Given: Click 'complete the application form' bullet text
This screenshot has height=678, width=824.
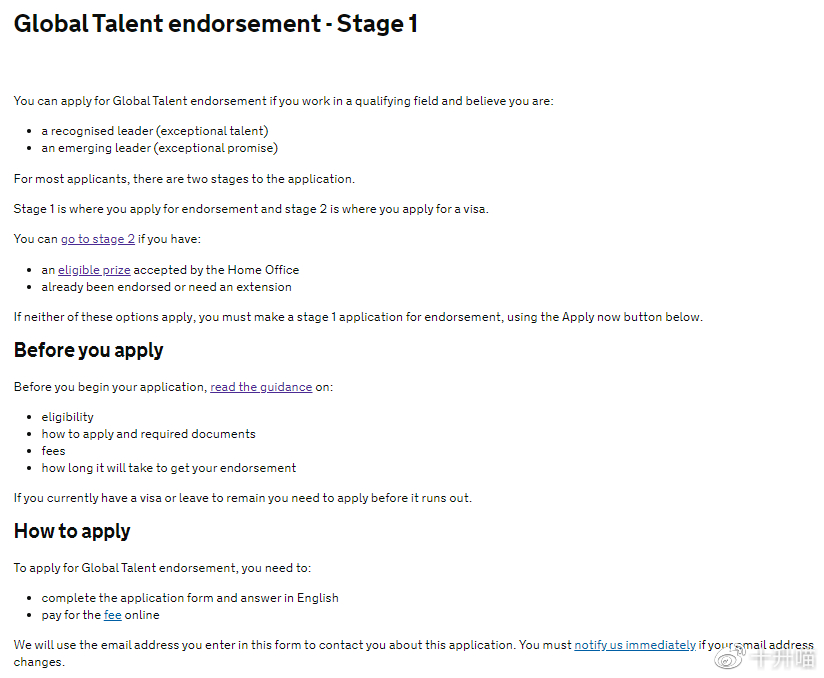Looking at the screenshot, I should [x=190, y=598].
